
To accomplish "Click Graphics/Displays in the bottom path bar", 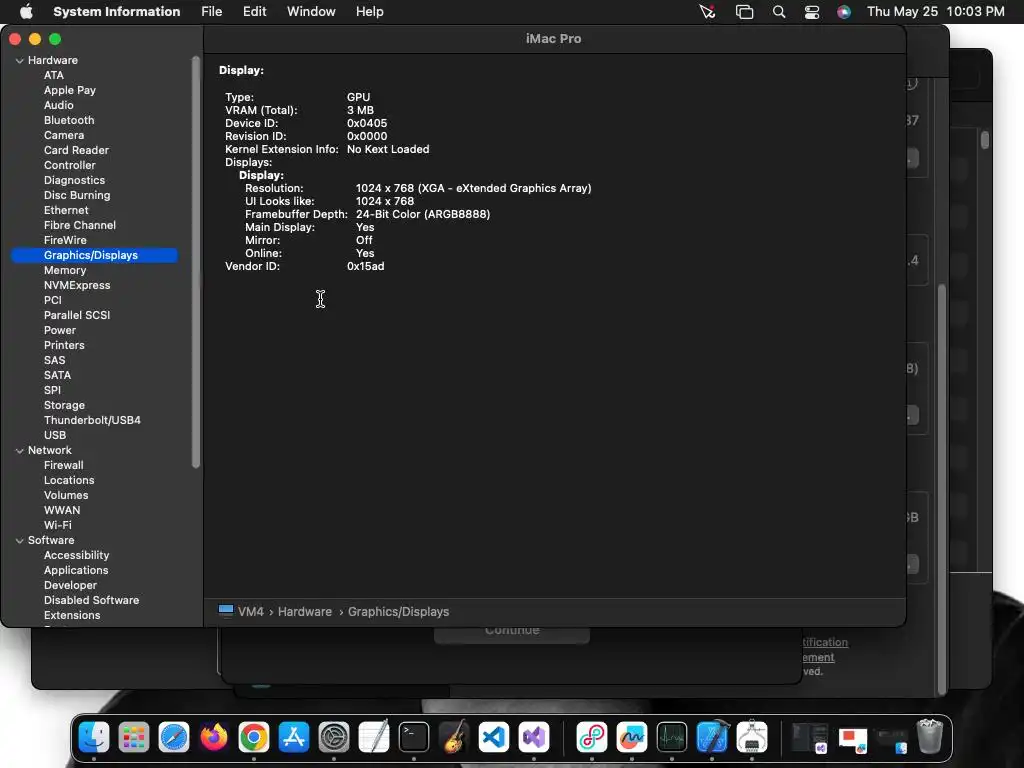I will (x=398, y=612).
